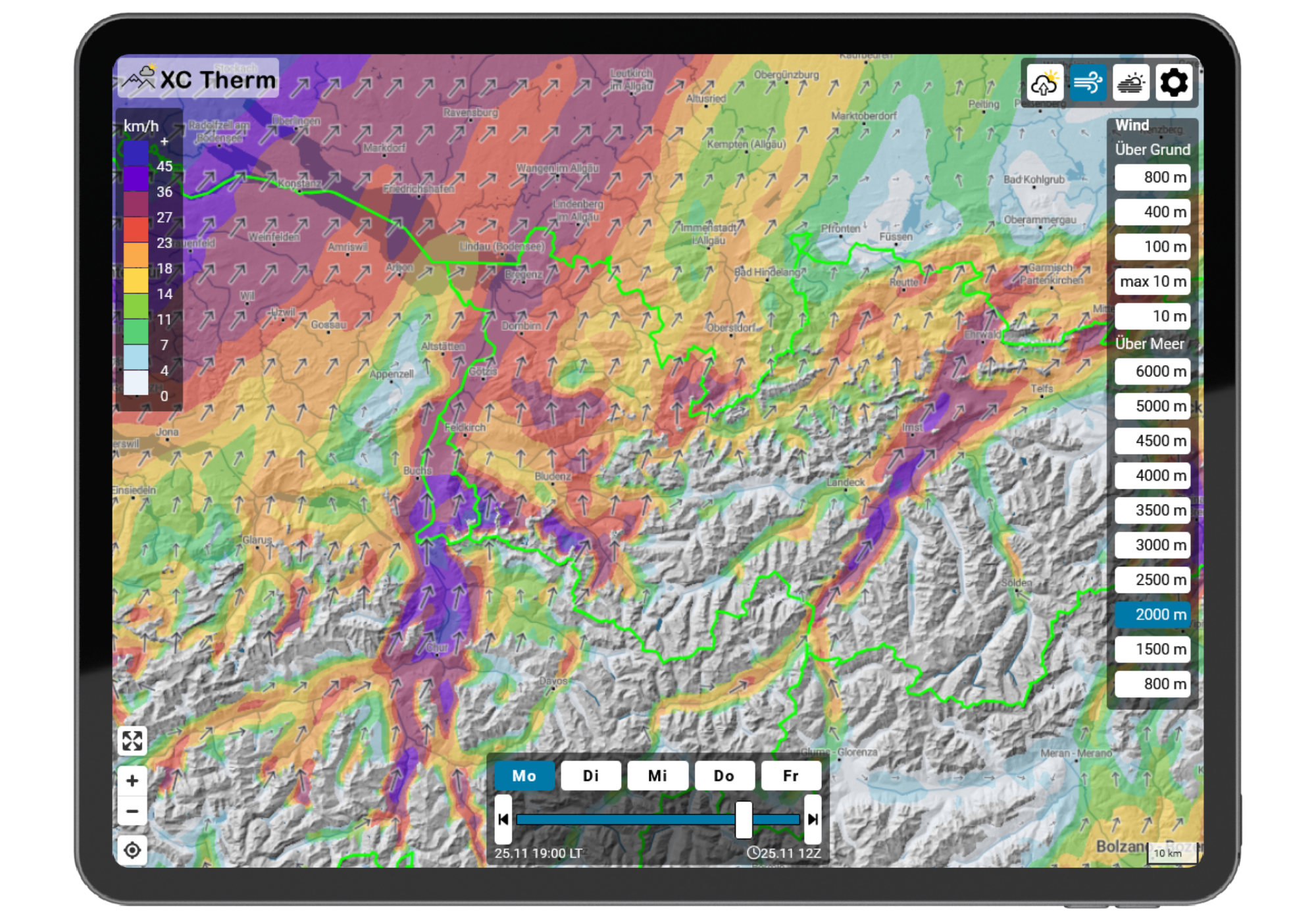
Task: Click the 10 km map scale bar
Action: tap(1173, 853)
